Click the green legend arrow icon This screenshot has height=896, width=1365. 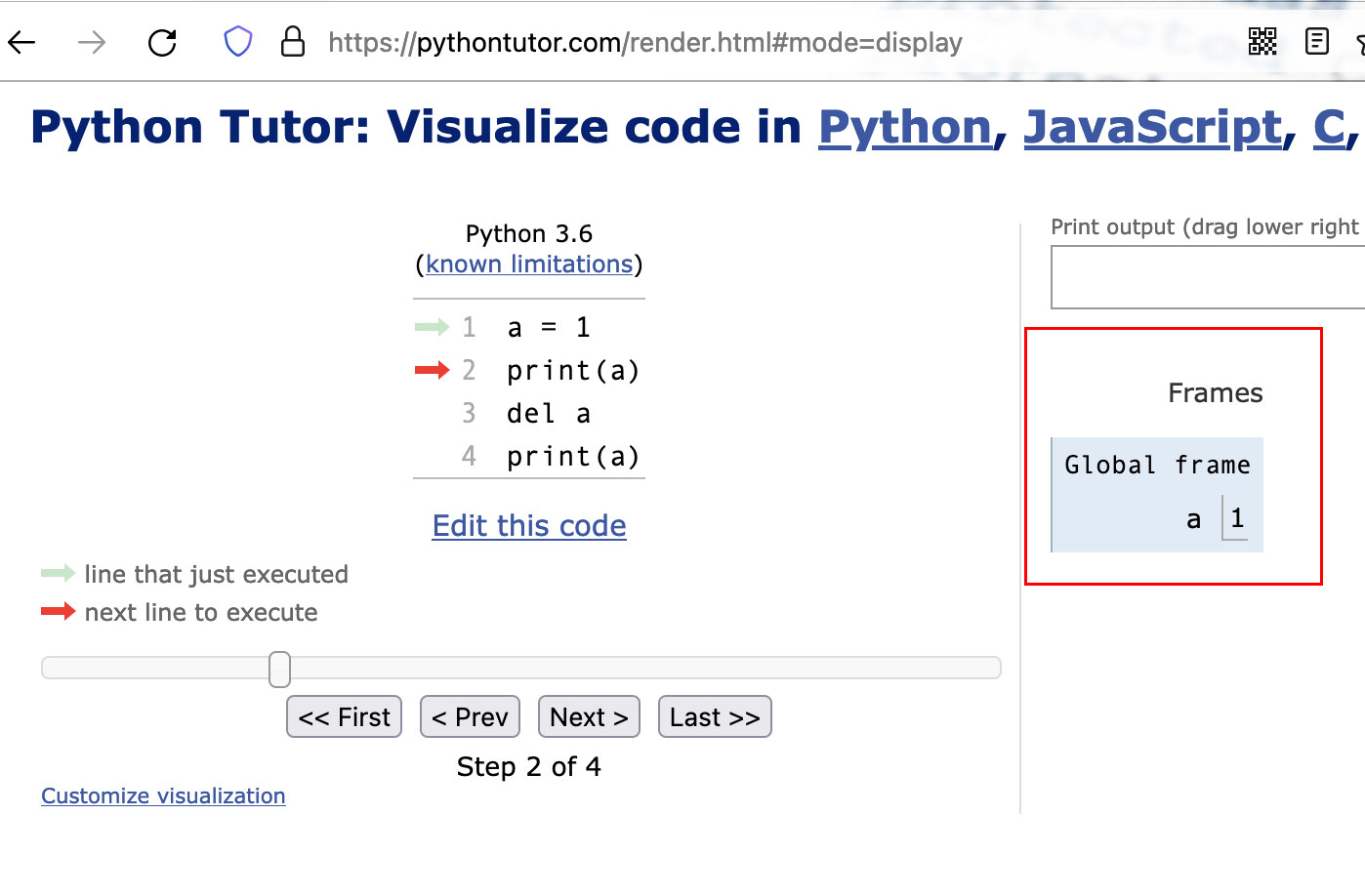click(x=59, y=573)
